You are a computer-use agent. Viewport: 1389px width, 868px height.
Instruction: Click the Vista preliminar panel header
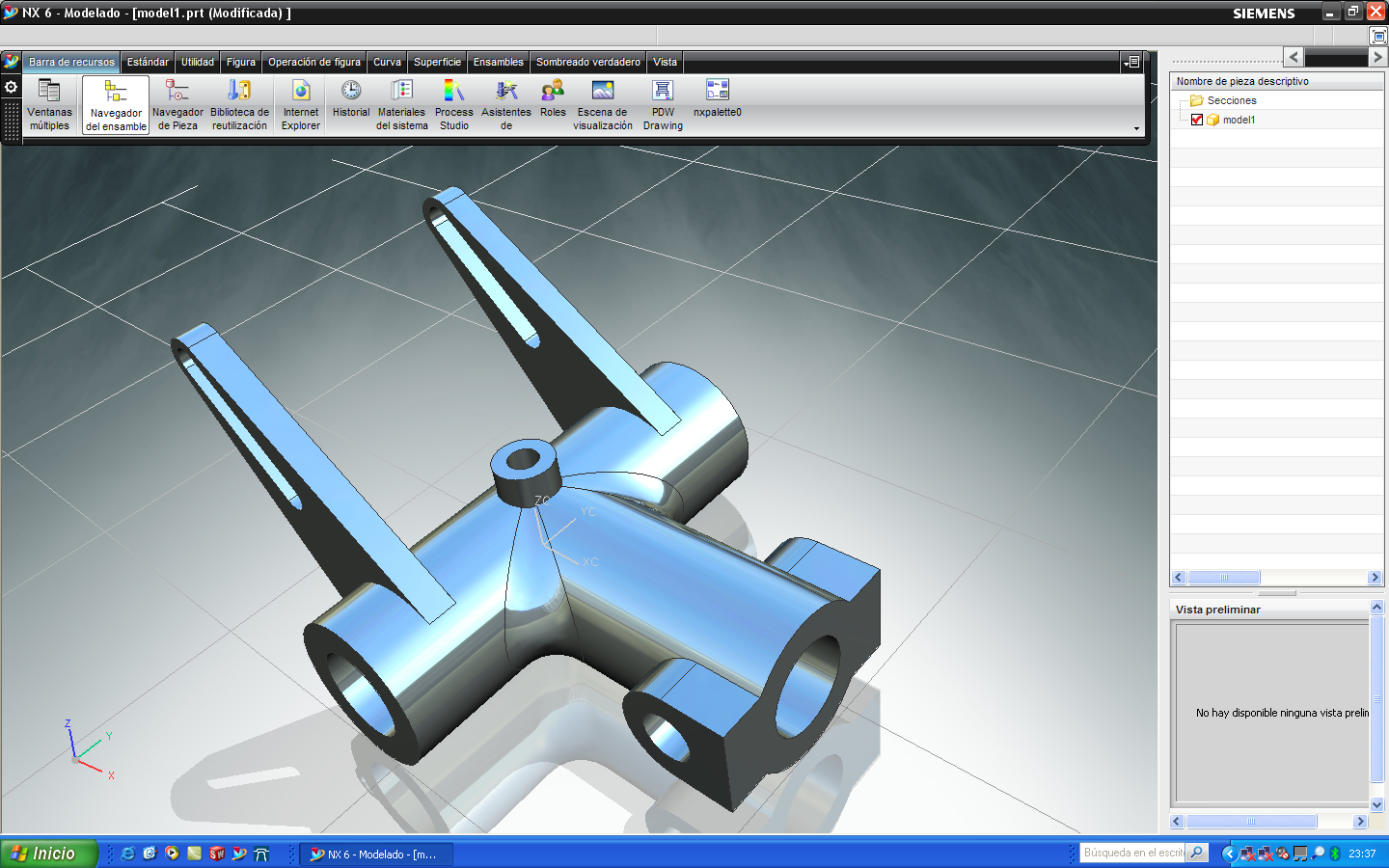click(1269, 610)
